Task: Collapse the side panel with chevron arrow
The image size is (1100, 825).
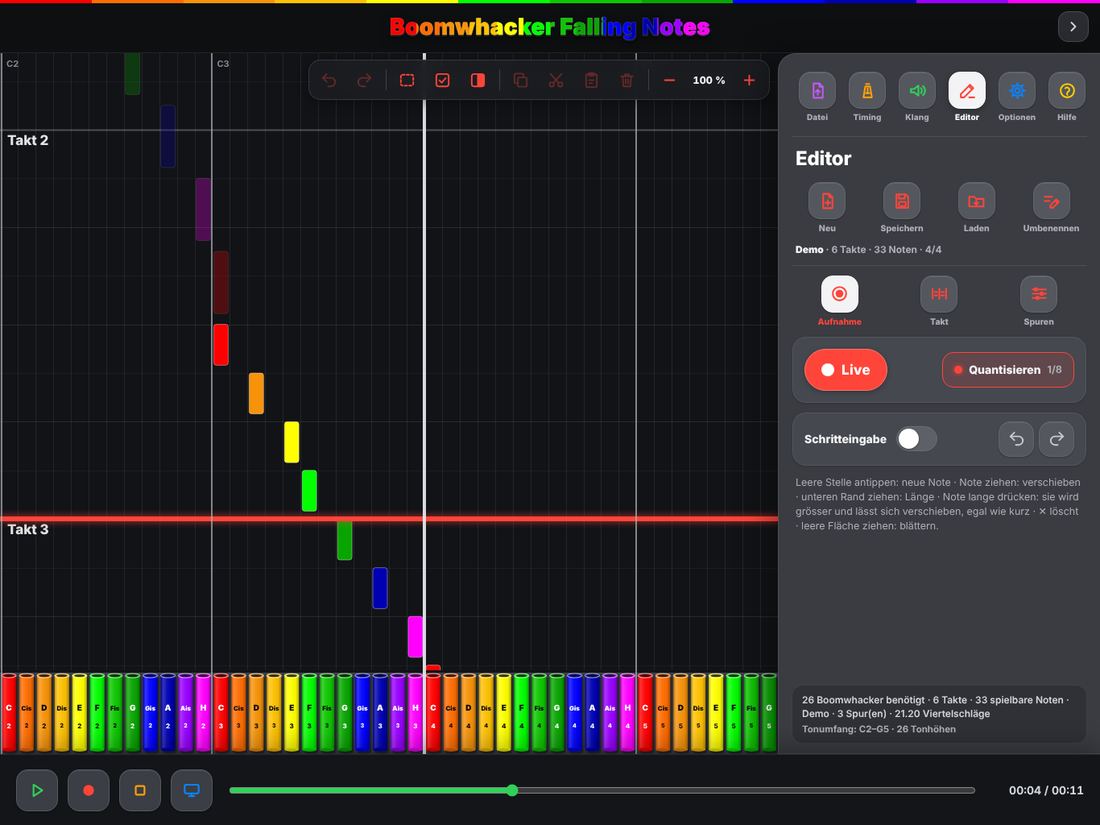Action: [1073, 27]
